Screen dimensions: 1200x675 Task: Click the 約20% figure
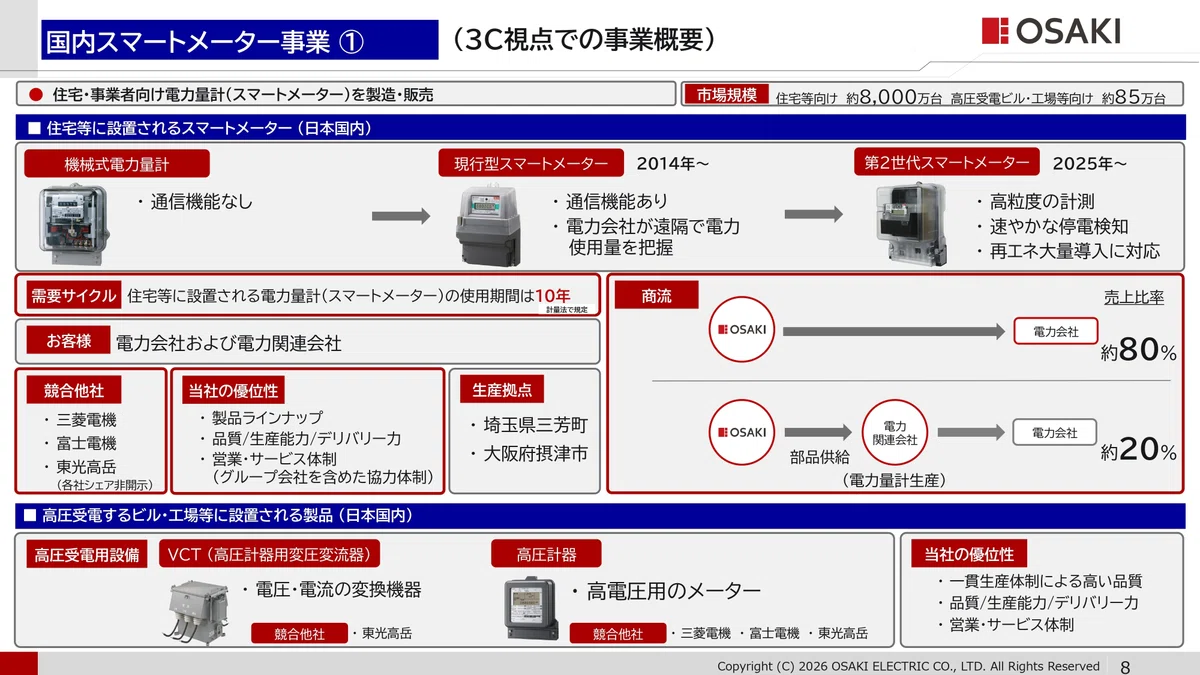1138,451
